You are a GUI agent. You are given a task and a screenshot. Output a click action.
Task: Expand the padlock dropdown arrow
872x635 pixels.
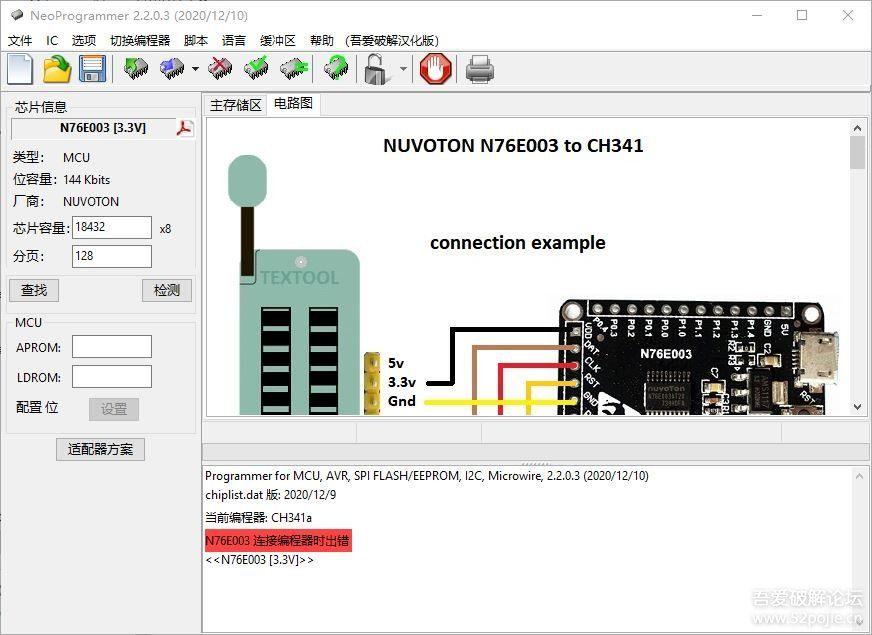click(403, 69)
